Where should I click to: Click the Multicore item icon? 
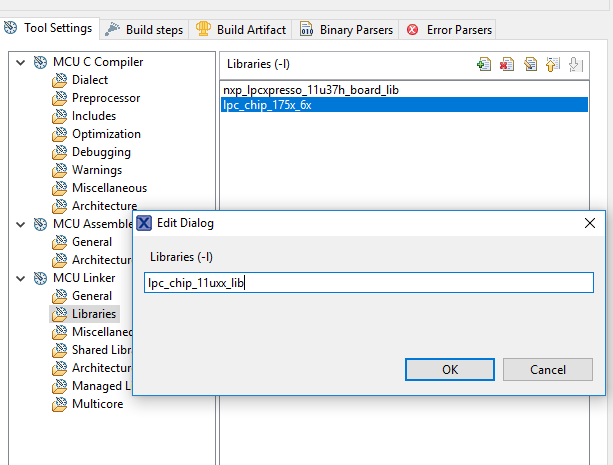59,404
